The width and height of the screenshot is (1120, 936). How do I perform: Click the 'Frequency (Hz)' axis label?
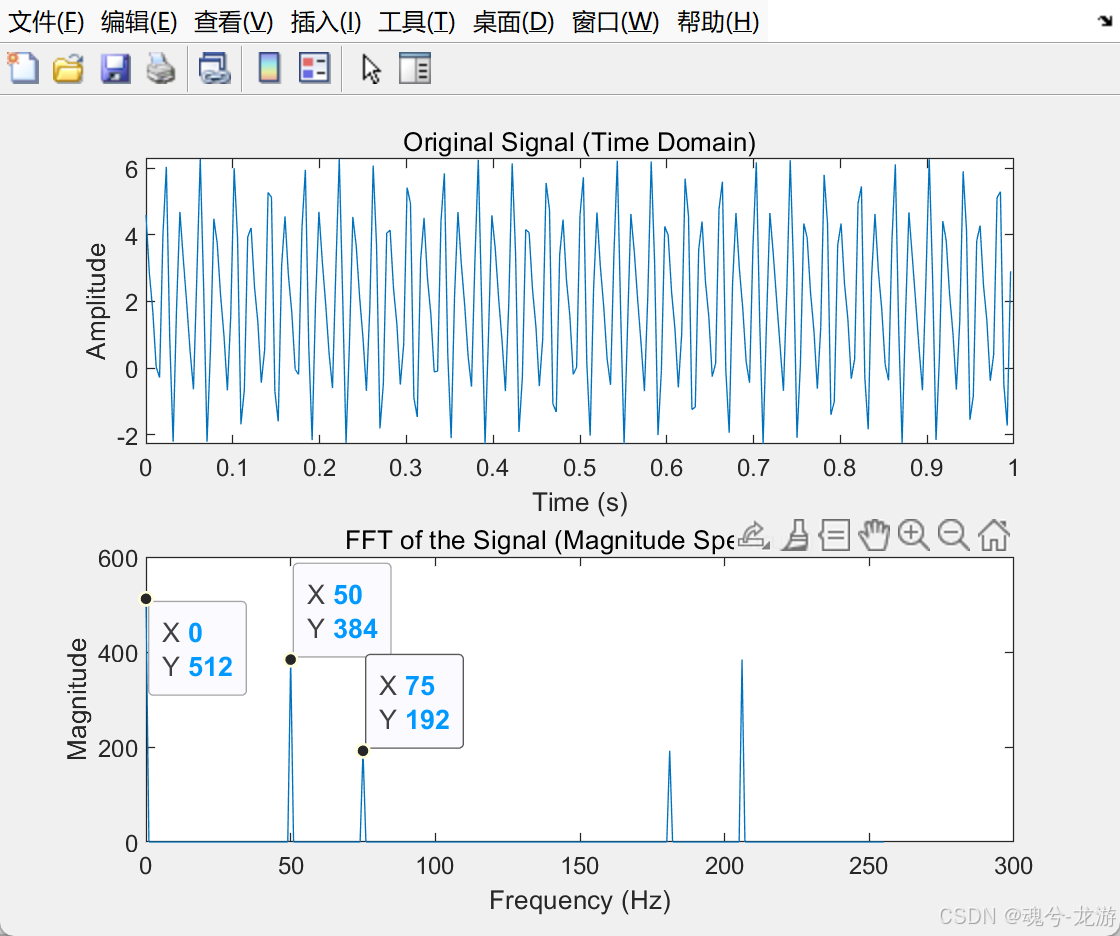click(580, 900)
